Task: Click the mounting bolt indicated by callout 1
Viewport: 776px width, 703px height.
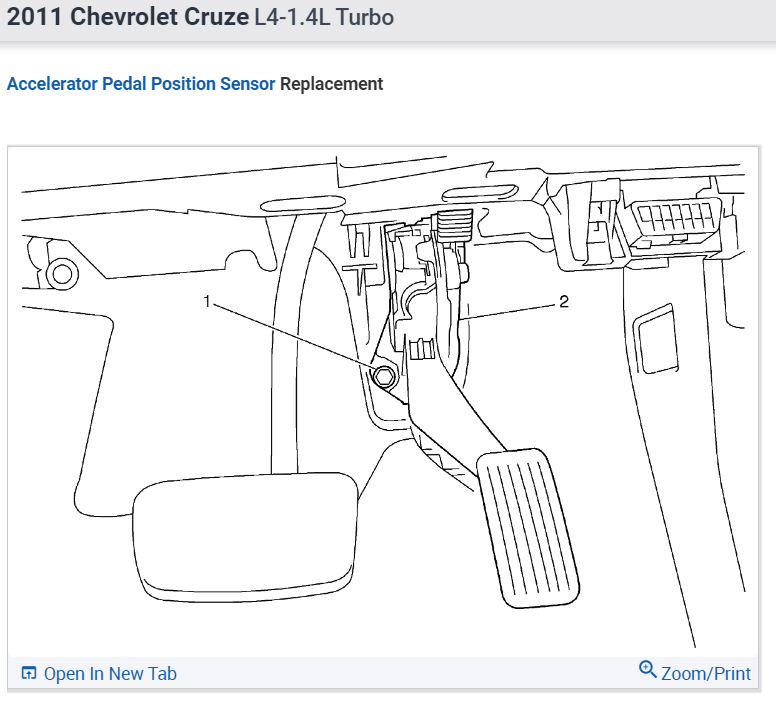Action: 384,377
